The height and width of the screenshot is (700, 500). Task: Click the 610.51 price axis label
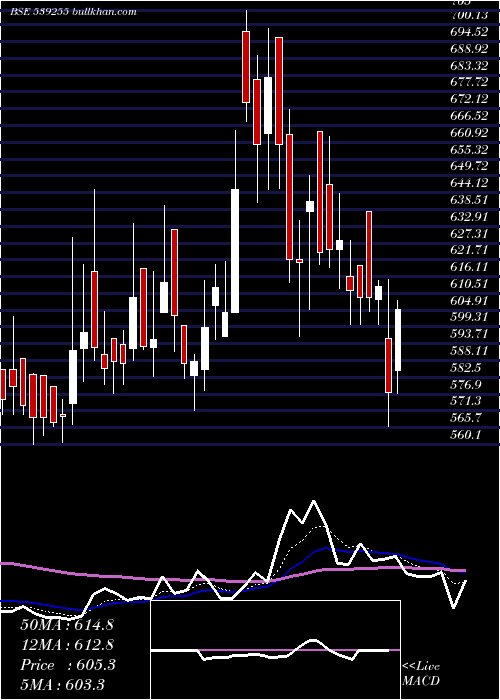[x=470, y=284]
